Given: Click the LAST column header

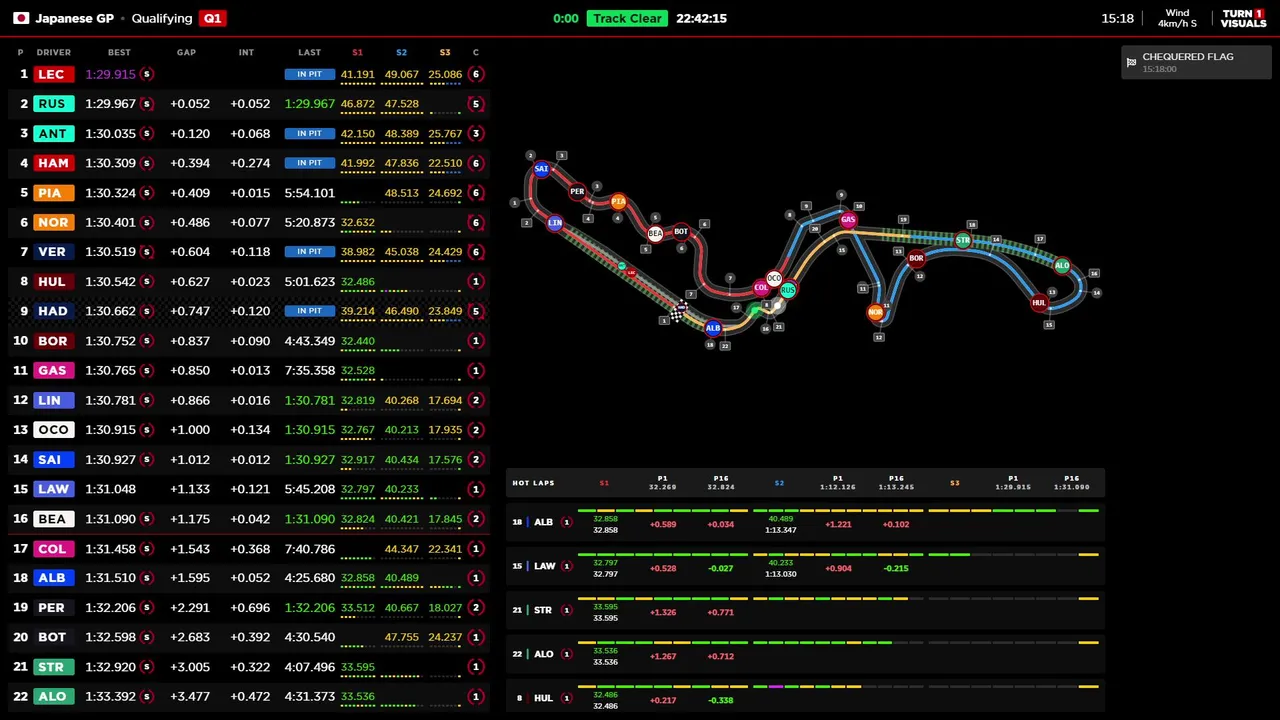Looking at the screenshot, I should click(309, 52).
